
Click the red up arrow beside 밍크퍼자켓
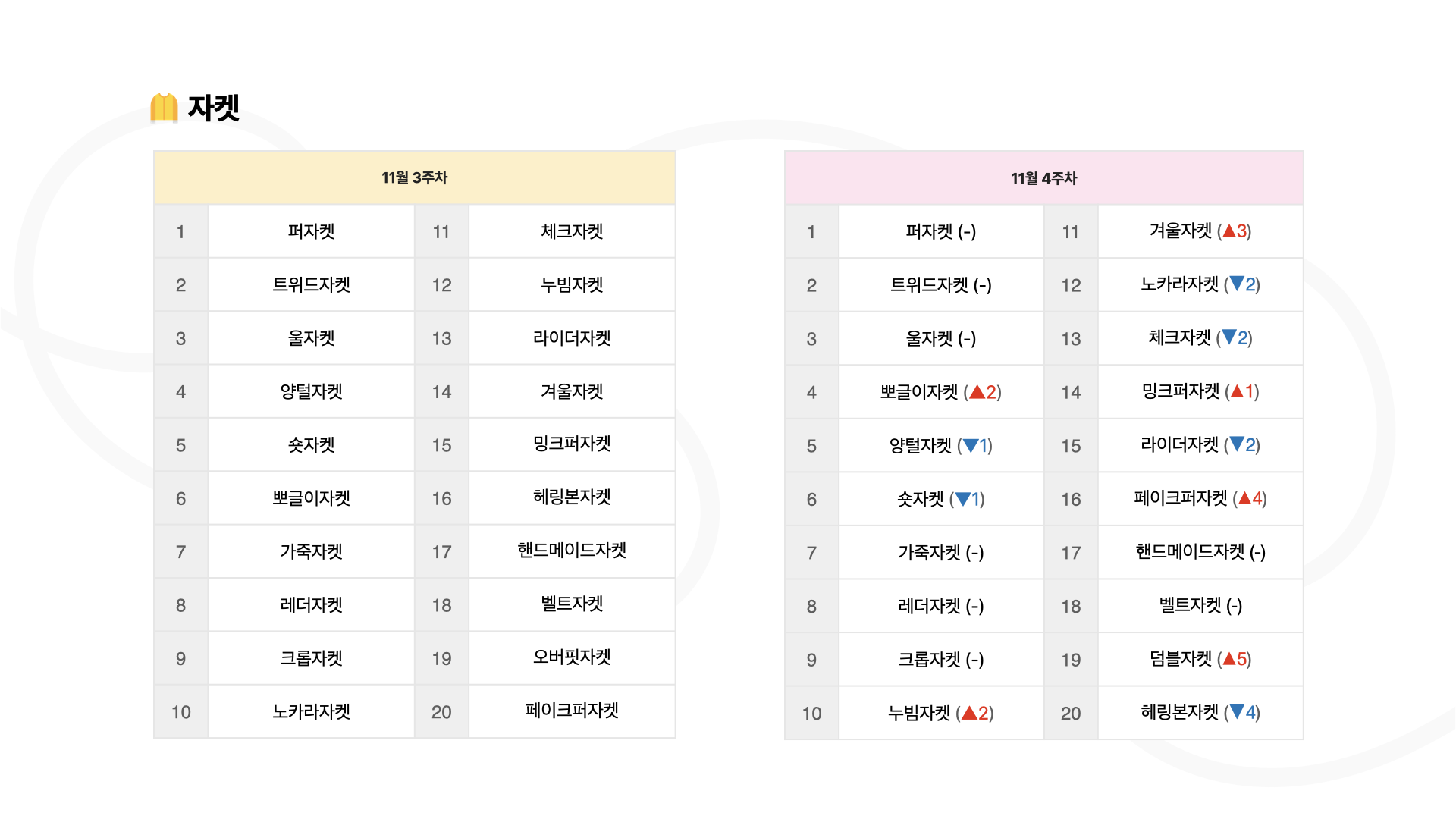coord(1237,391)
